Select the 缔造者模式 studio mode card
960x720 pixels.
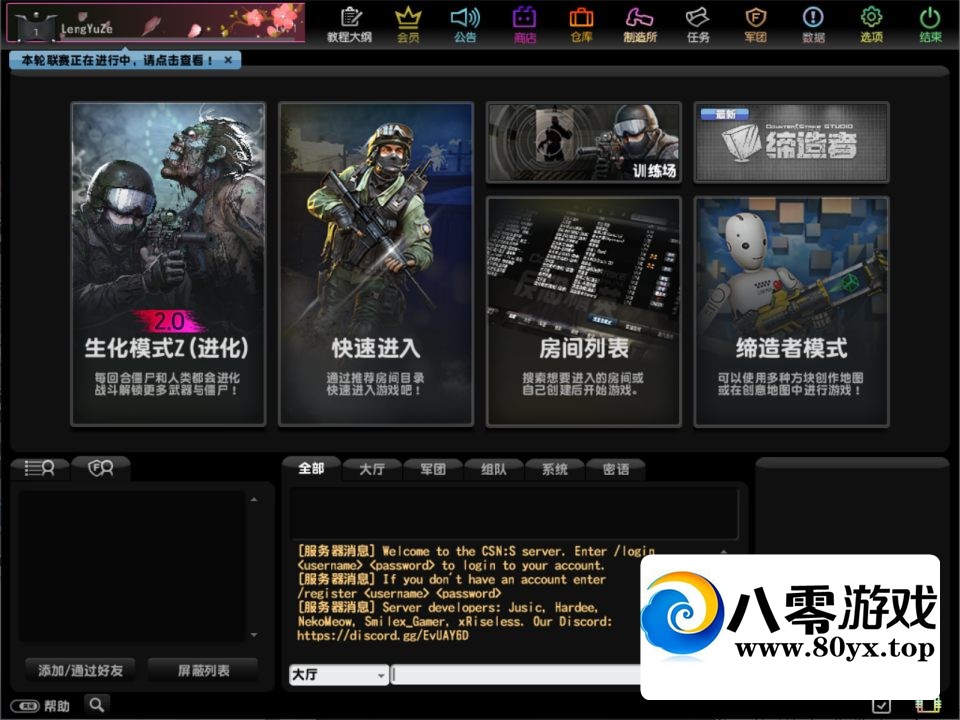coord(791,312)
